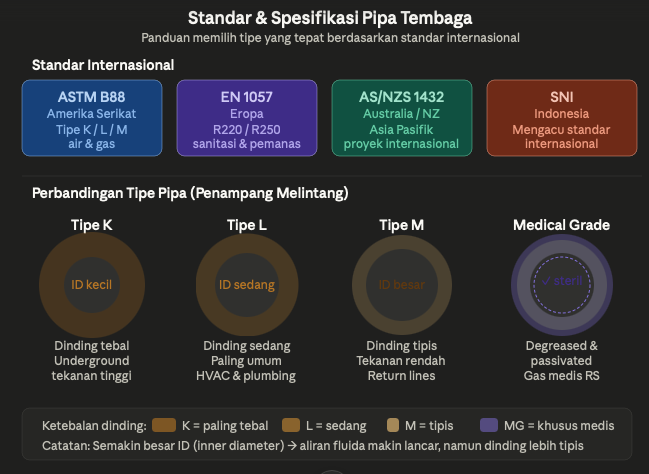Click the ID sedang center label
649x474 pixels.
coord(247,285)
